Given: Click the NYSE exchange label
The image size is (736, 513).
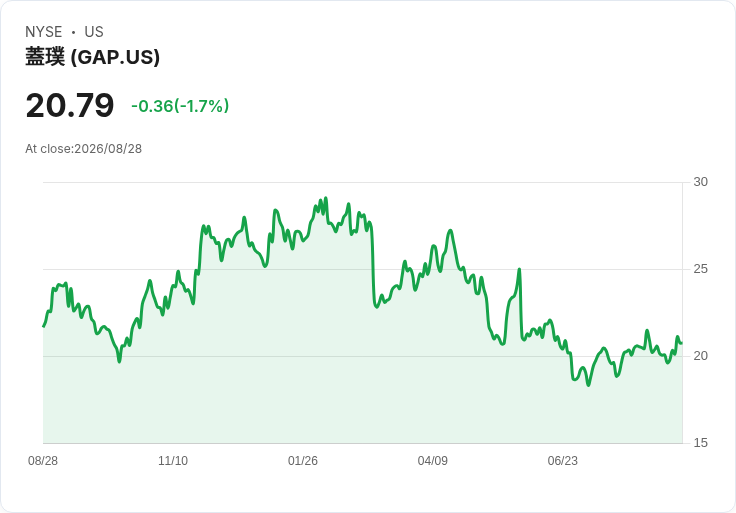Looking at the screenshot, I should [x=44, y=32].
